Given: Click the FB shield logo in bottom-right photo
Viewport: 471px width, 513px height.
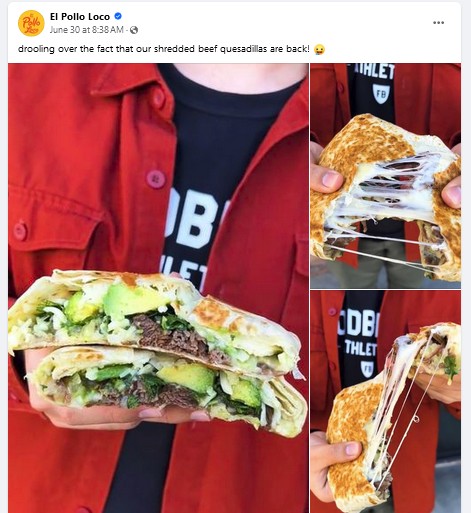Looking at the screenshot, I should (x=367, y=369).
